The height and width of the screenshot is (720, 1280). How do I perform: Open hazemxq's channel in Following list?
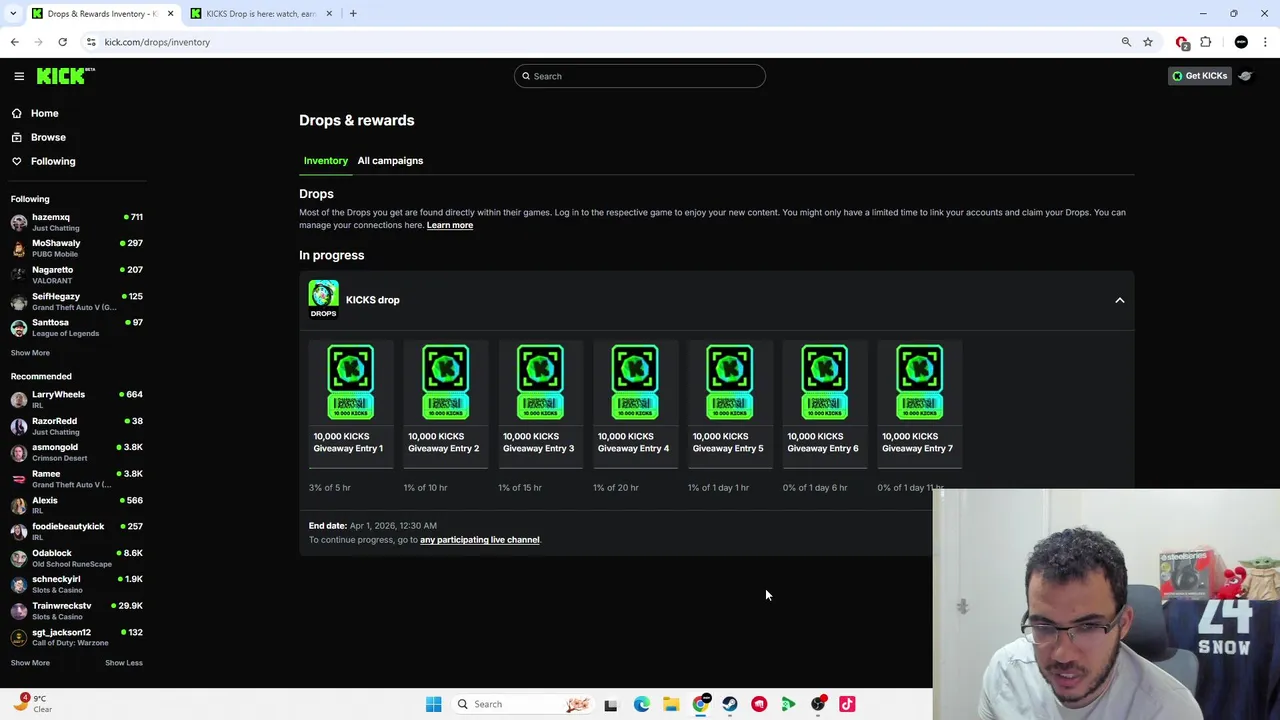[76, 222]
